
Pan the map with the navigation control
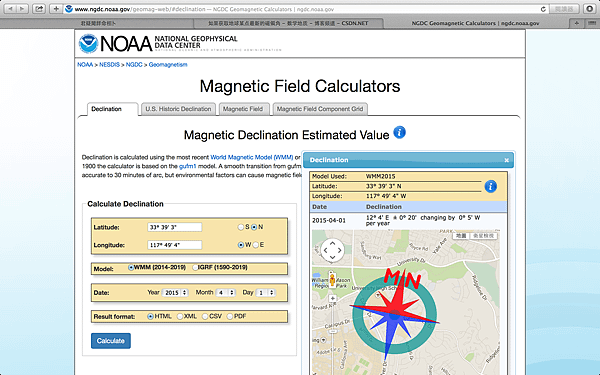332,250
